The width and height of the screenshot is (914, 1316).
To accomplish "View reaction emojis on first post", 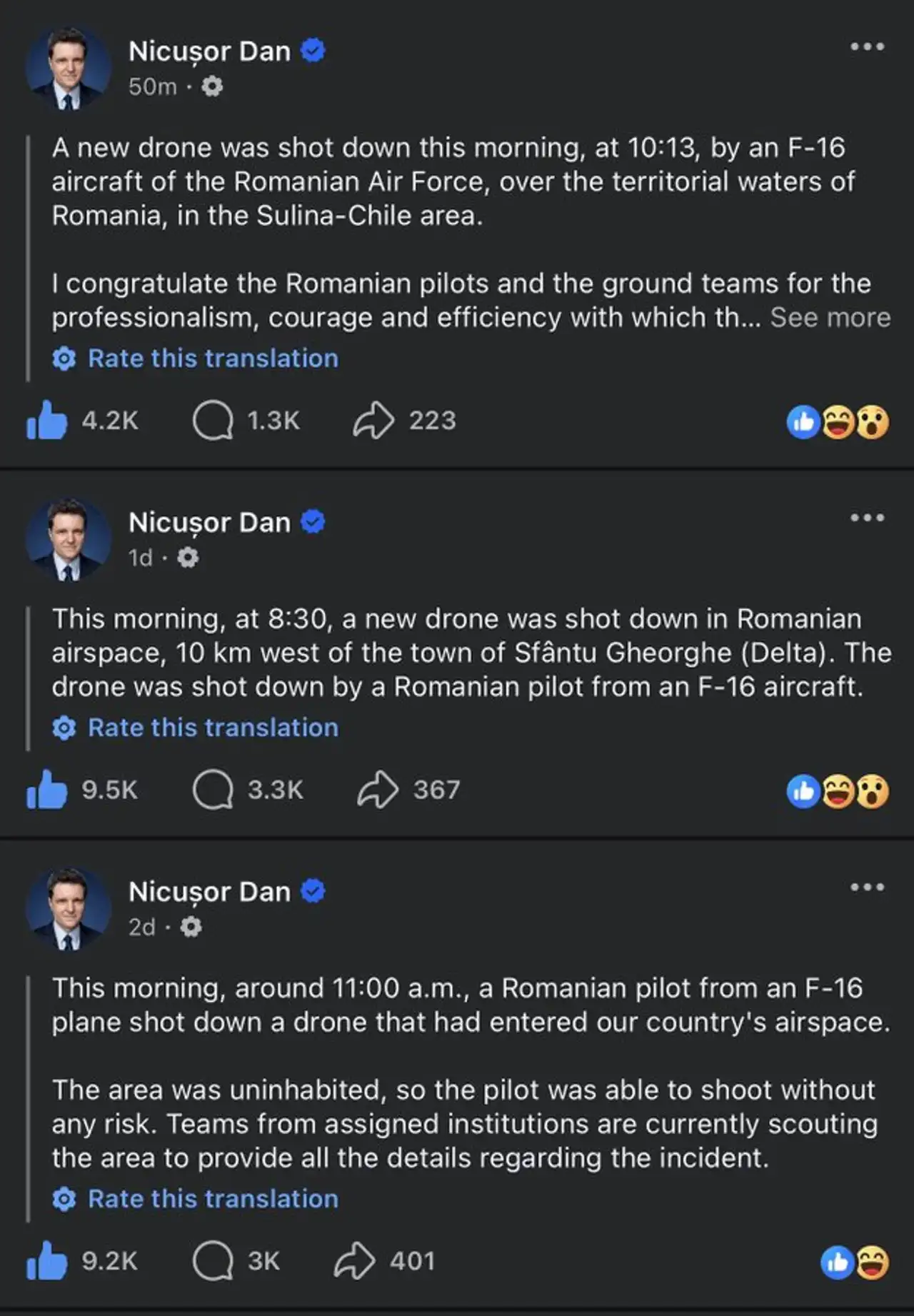I will [x=838, y=421].
